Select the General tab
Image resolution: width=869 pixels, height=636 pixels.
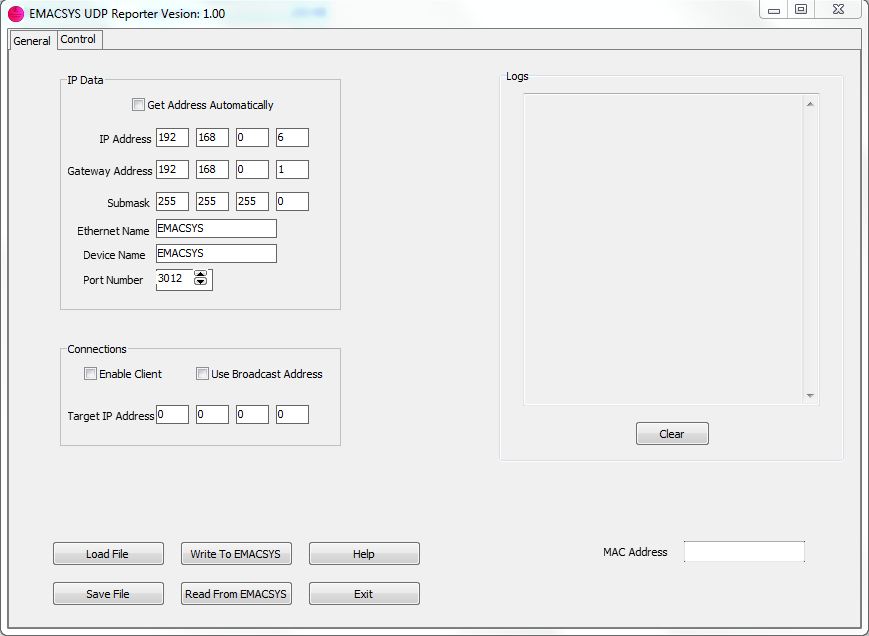tap(32, 41)
